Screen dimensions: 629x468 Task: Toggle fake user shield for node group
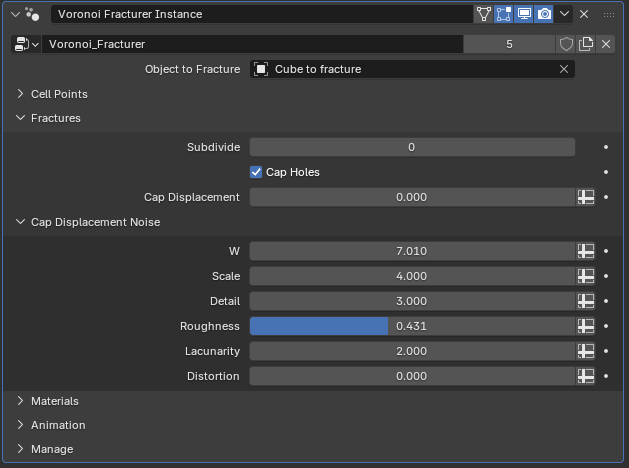[x=566, y=44]
